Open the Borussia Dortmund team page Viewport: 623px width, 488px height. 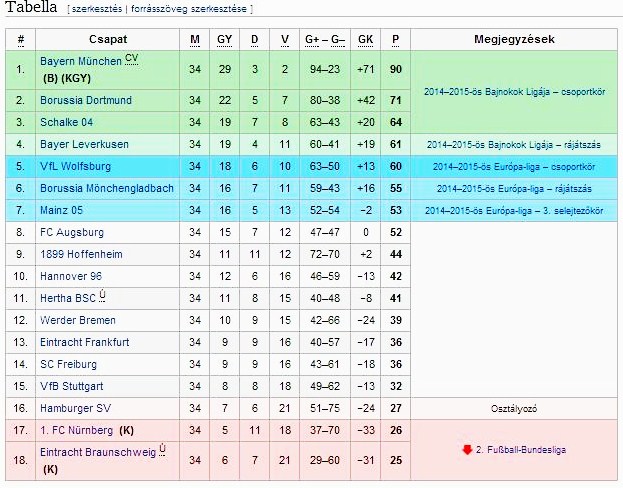tap(86, 101)
